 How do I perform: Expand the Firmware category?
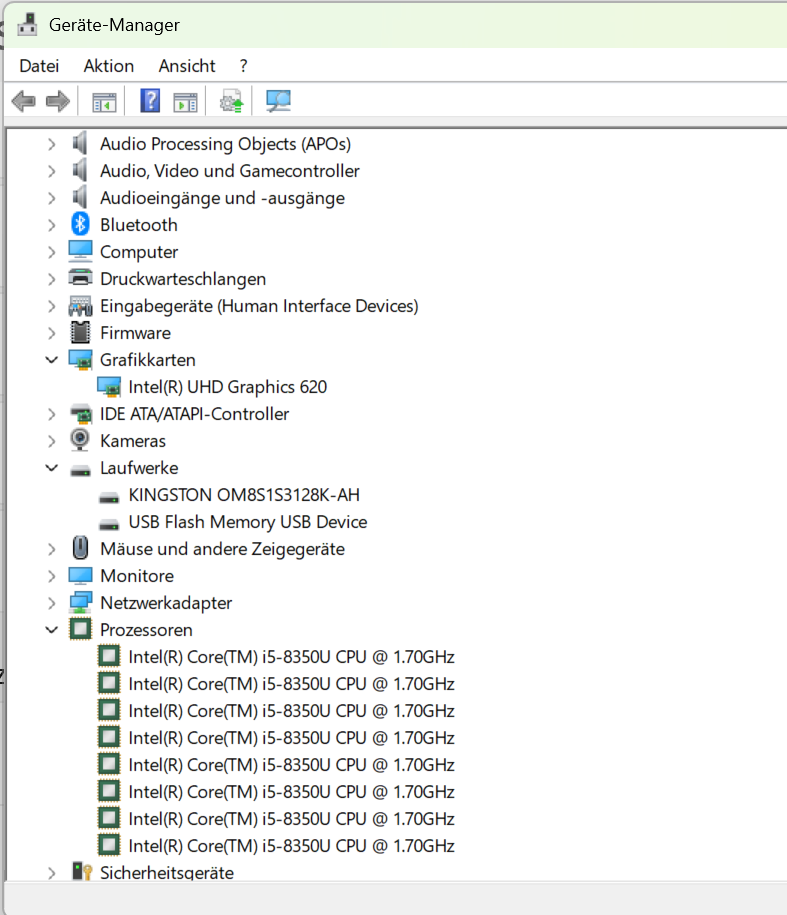51,333
